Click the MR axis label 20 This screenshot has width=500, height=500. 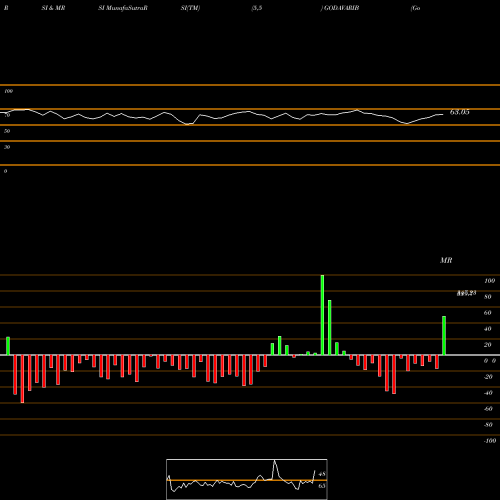(x=488, y=345)
